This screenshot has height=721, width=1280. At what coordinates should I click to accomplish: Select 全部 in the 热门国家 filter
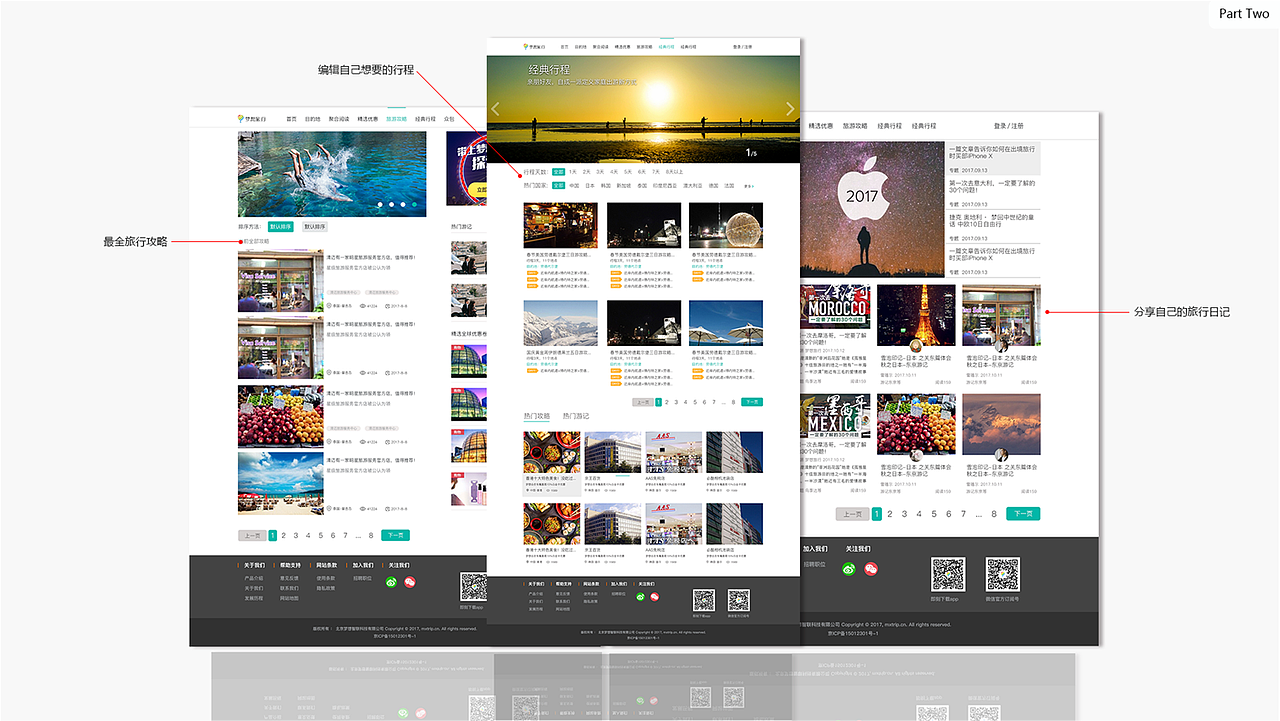[559, 185]
